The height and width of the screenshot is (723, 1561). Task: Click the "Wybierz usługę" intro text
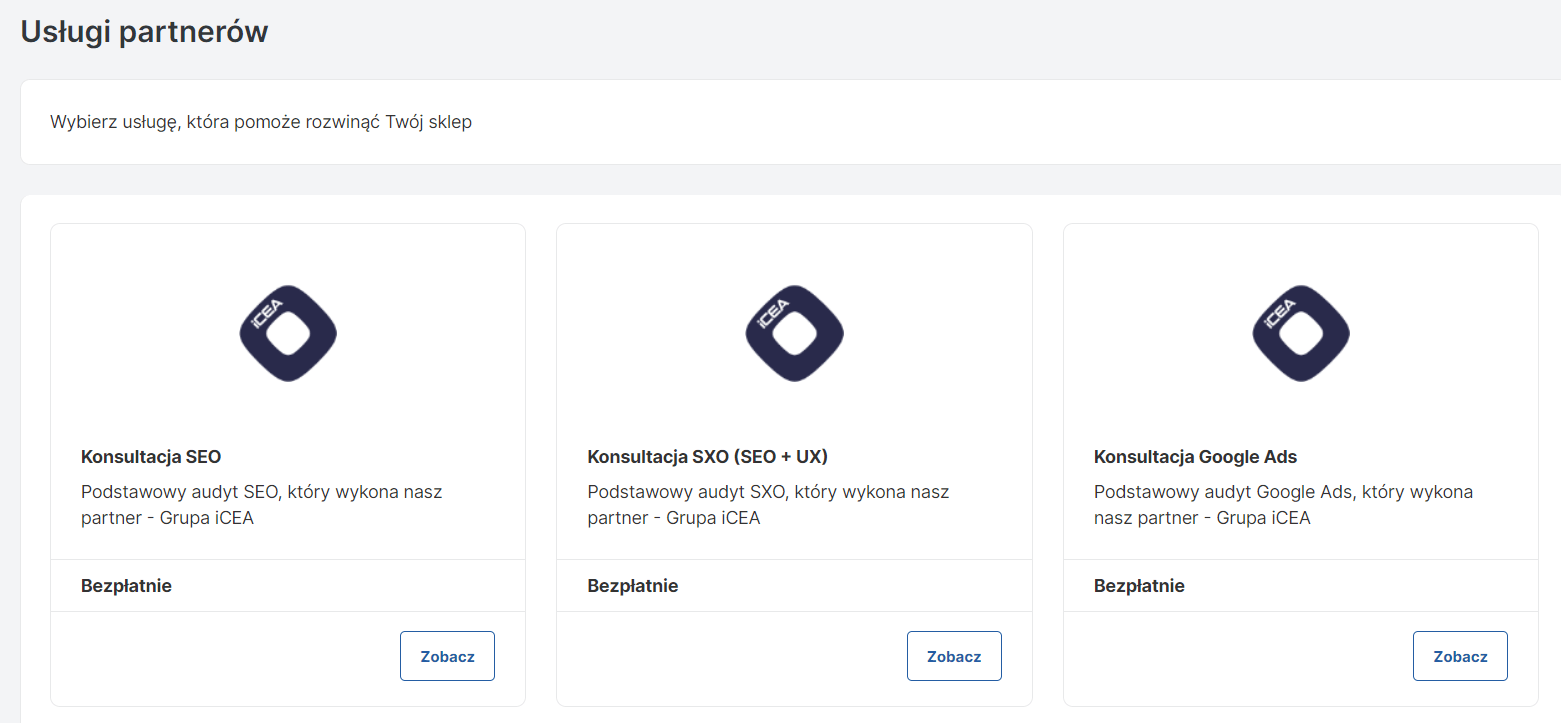[x=260, y=123]
